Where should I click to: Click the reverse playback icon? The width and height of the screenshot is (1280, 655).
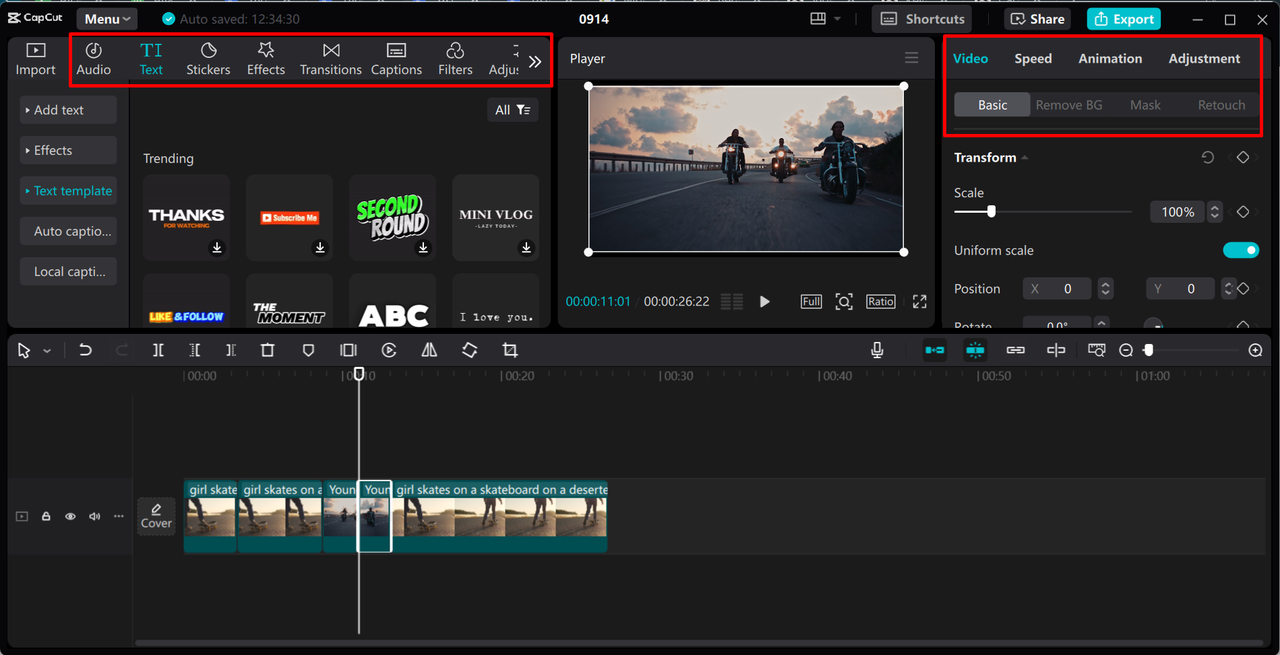(389, 350)
